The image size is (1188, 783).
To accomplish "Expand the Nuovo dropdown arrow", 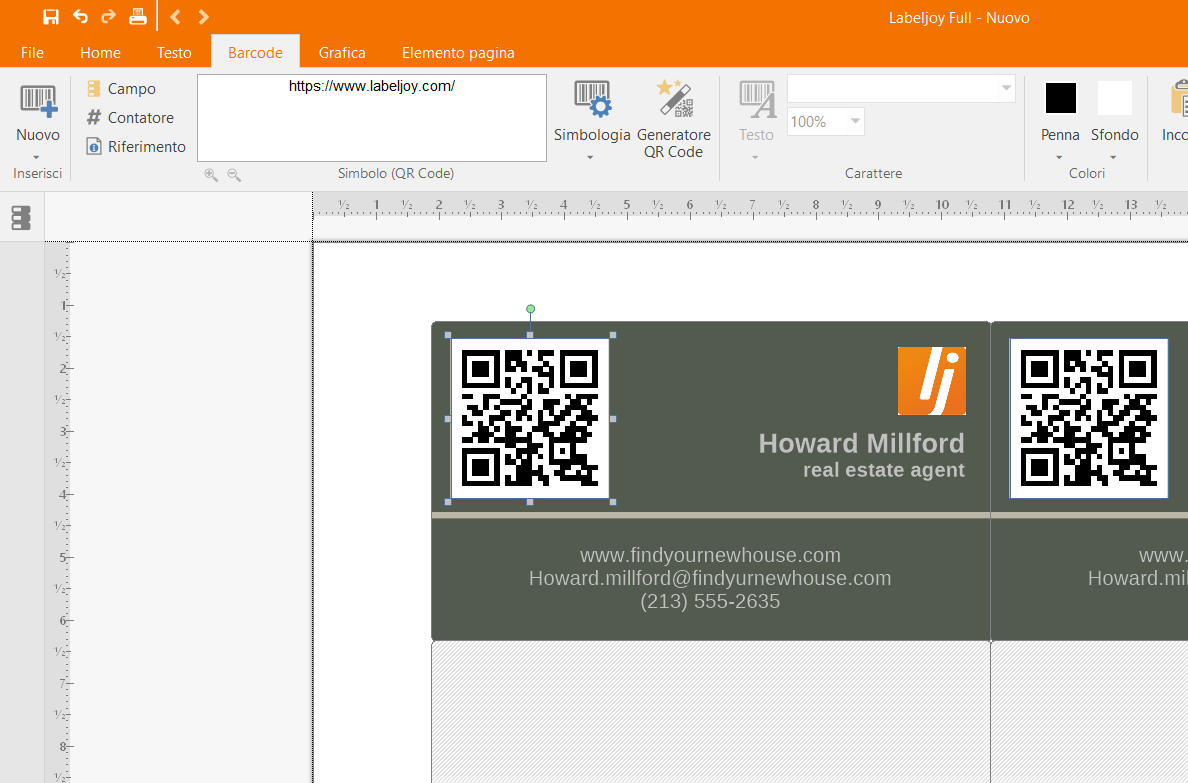I will [x=36, y=157].
